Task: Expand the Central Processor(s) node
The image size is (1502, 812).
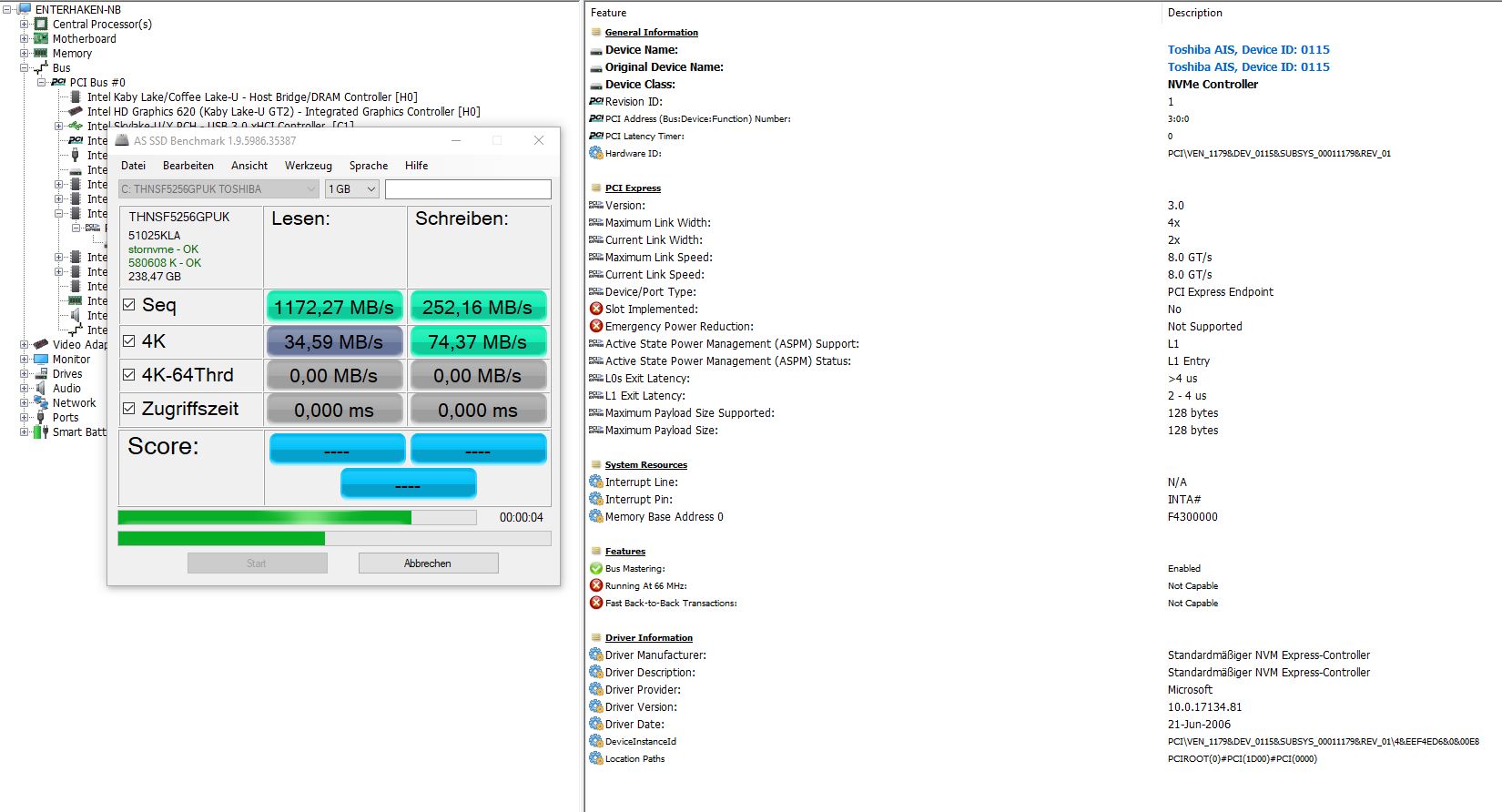Action: (25, 24)
